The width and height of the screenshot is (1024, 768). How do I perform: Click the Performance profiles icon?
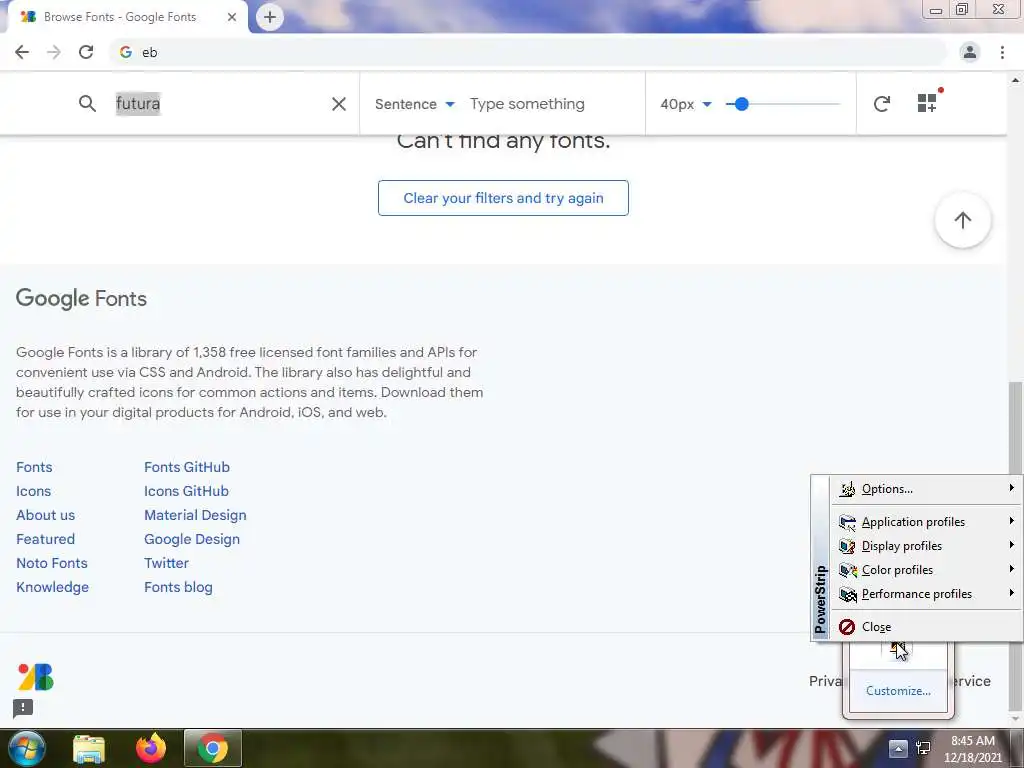pyautogui.click(x=847, y=594)
